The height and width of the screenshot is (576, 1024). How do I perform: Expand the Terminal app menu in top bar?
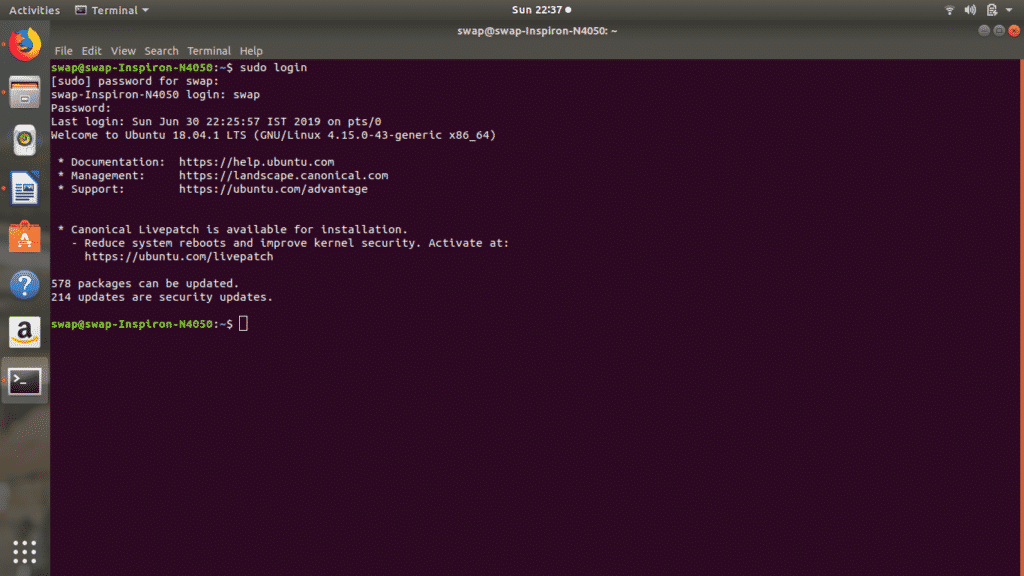(112, 10)
